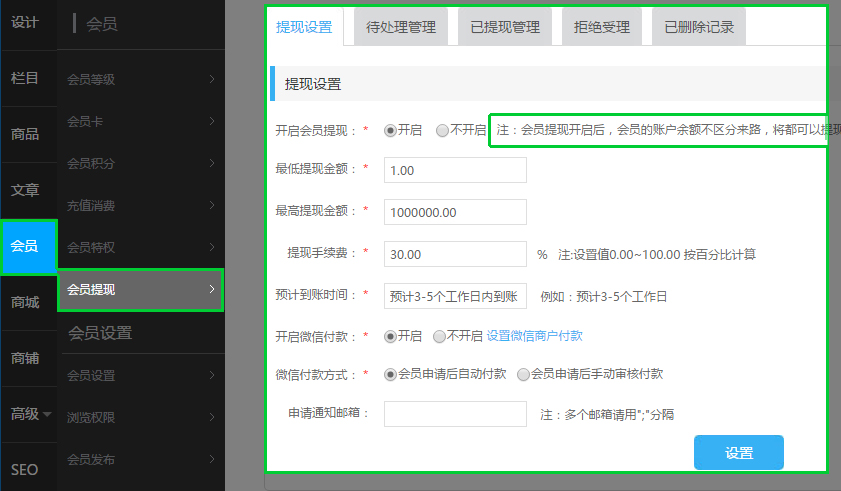
Task: Select 开启 radio for 开启会员提现
Action: coord(390,130)
